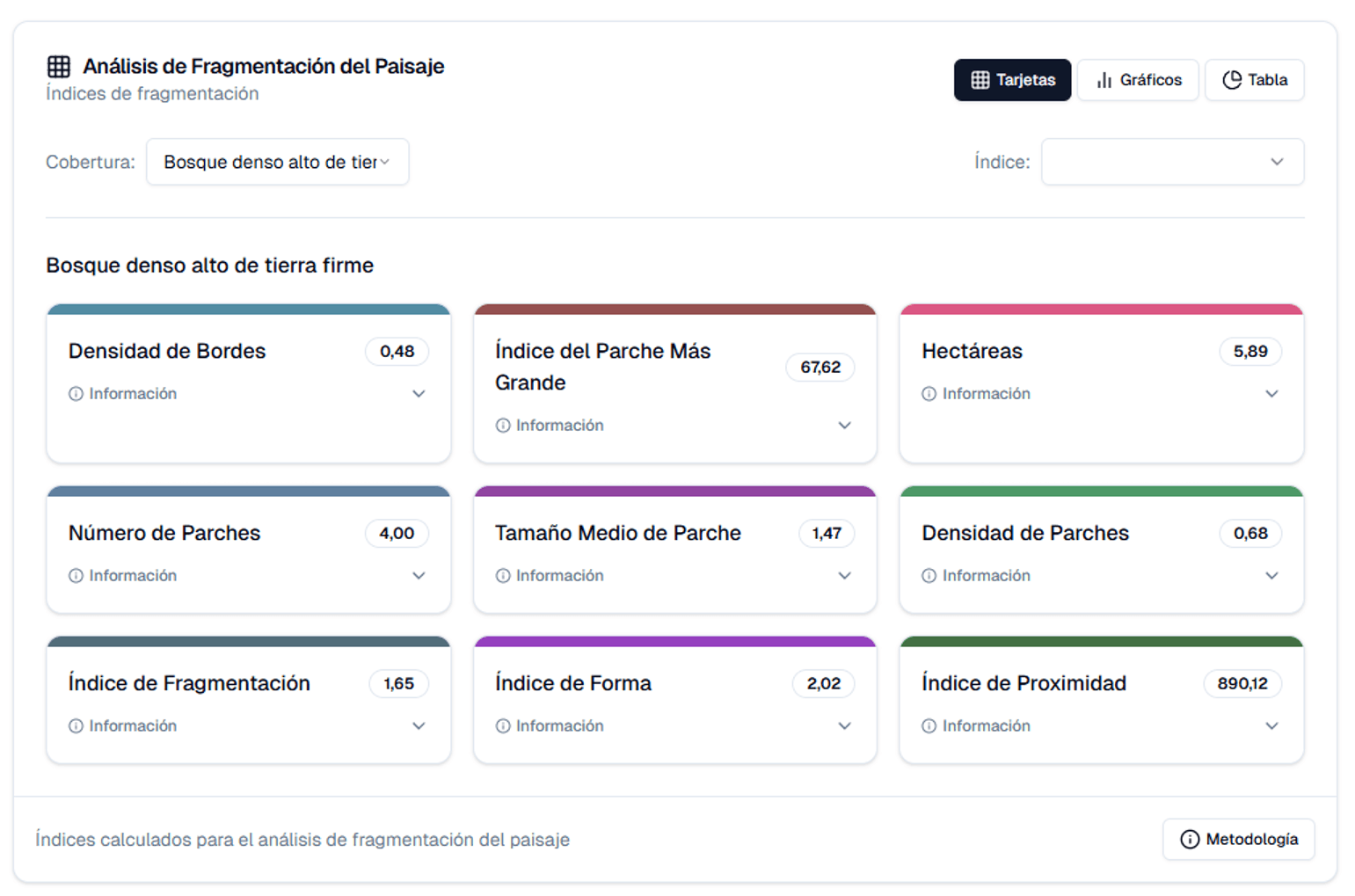
Task: Expand the Índice del Parche Más Grande chevron
Action: tap(844, 426)
